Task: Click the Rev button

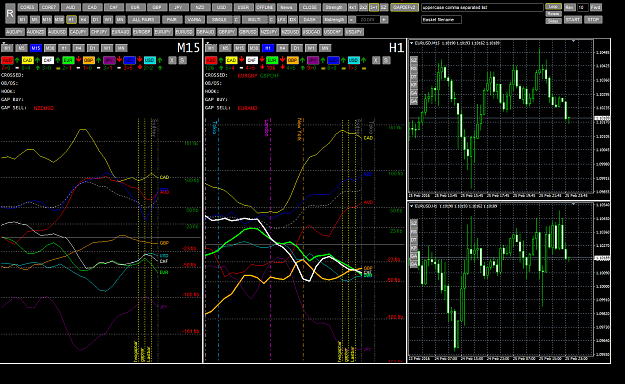Action: 569,8
